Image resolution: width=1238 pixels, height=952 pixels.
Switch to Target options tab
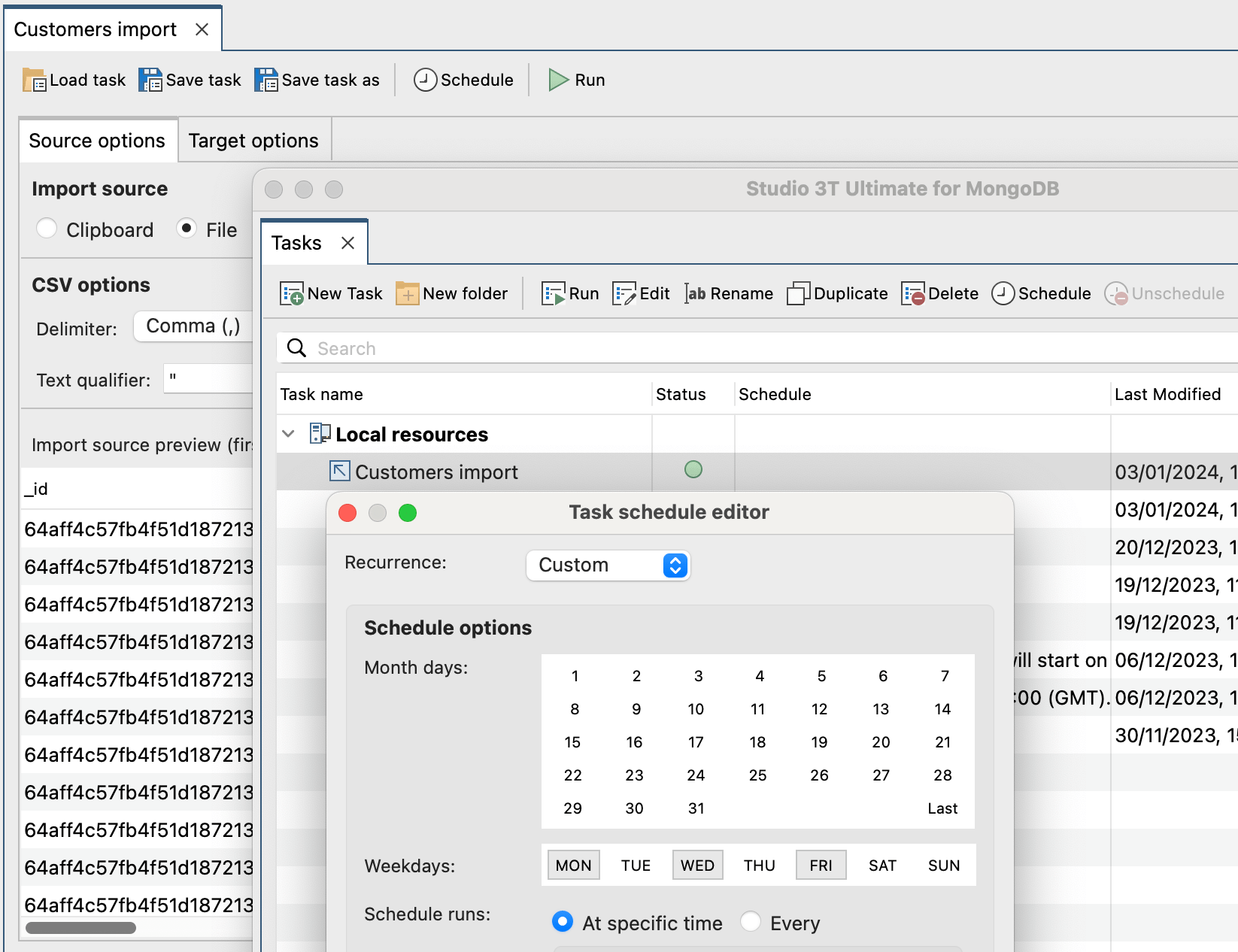[253, 141]
